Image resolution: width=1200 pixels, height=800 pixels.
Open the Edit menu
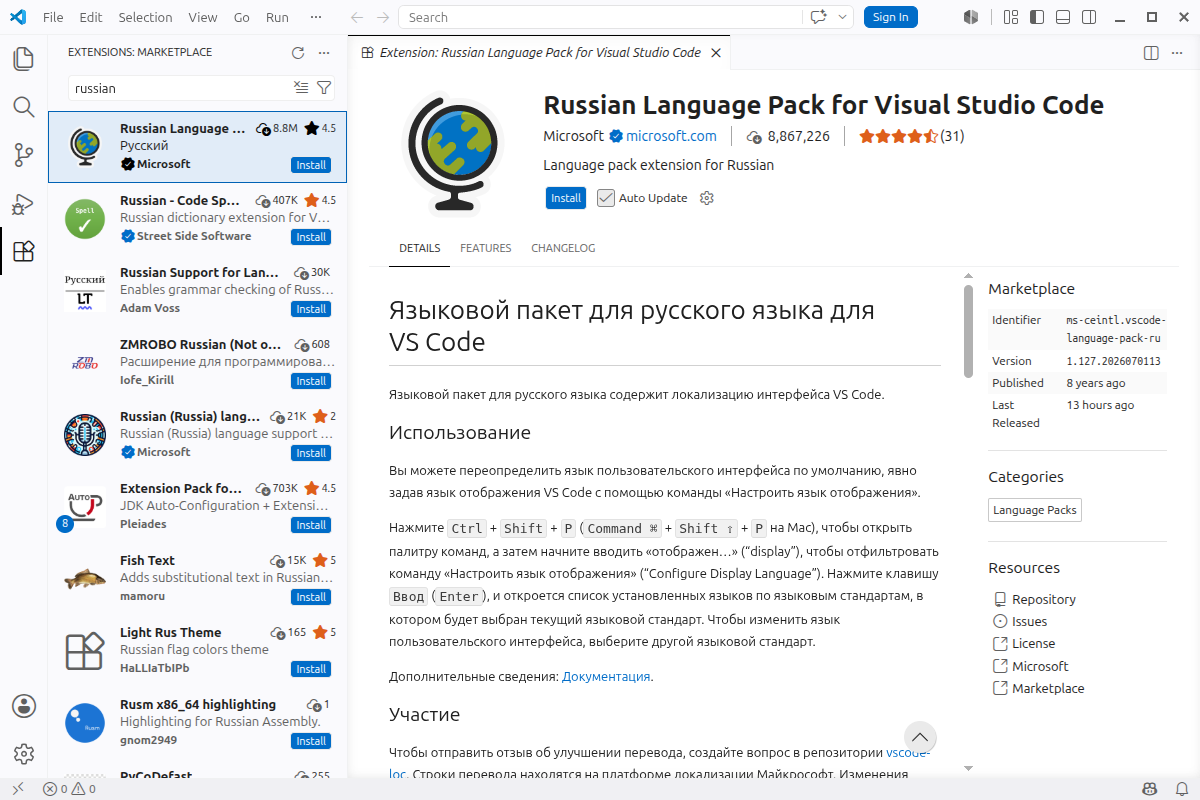click(x=90, y=17)
